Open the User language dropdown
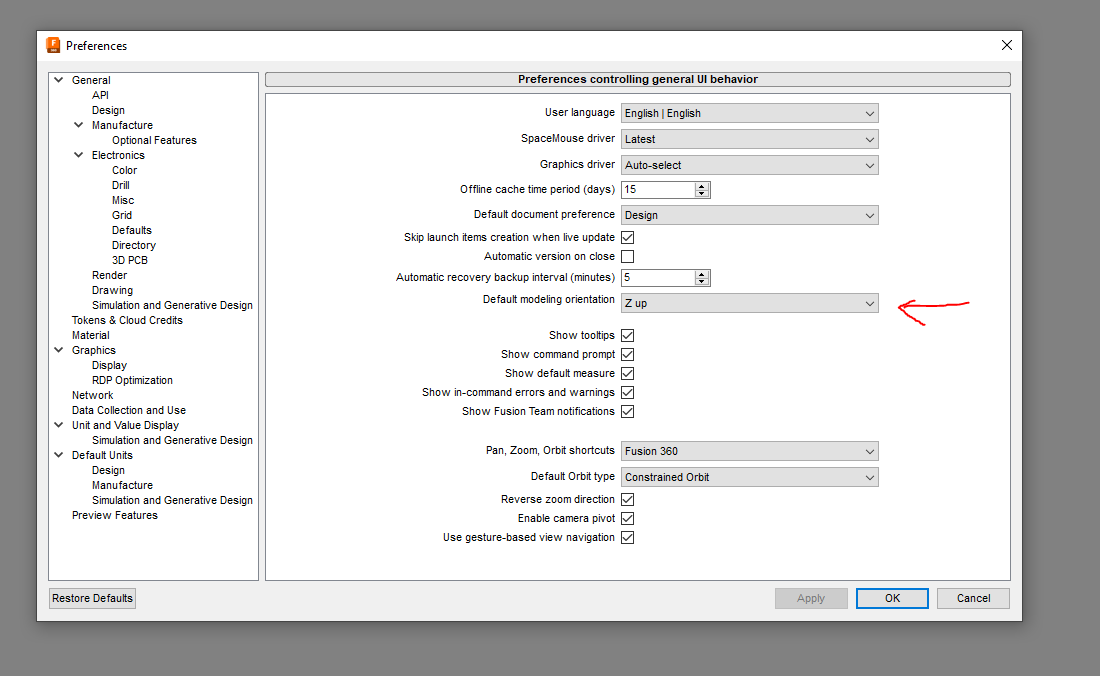 point(749,113)
